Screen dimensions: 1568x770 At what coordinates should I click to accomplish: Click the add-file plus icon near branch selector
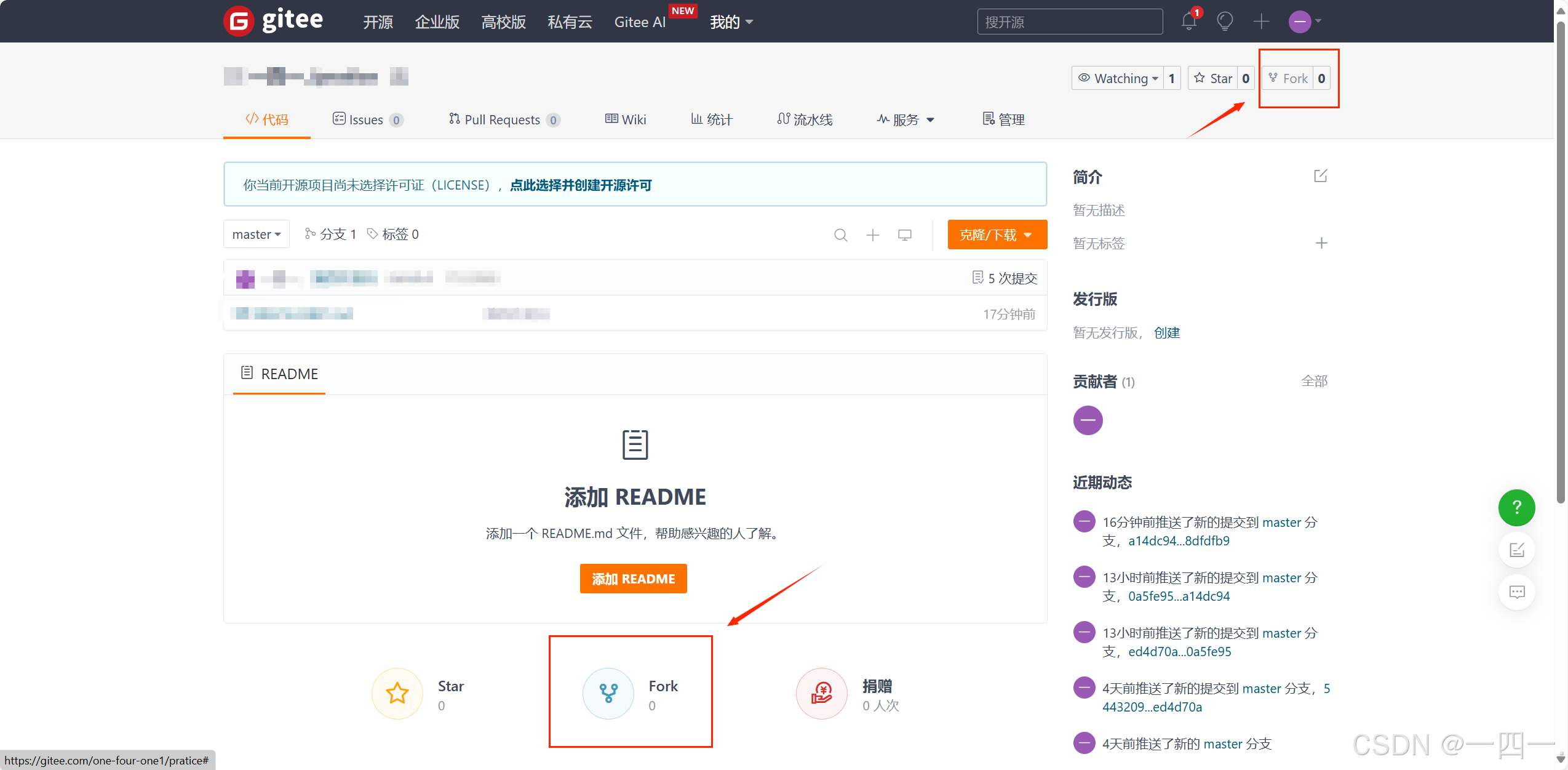pos(872,235)
